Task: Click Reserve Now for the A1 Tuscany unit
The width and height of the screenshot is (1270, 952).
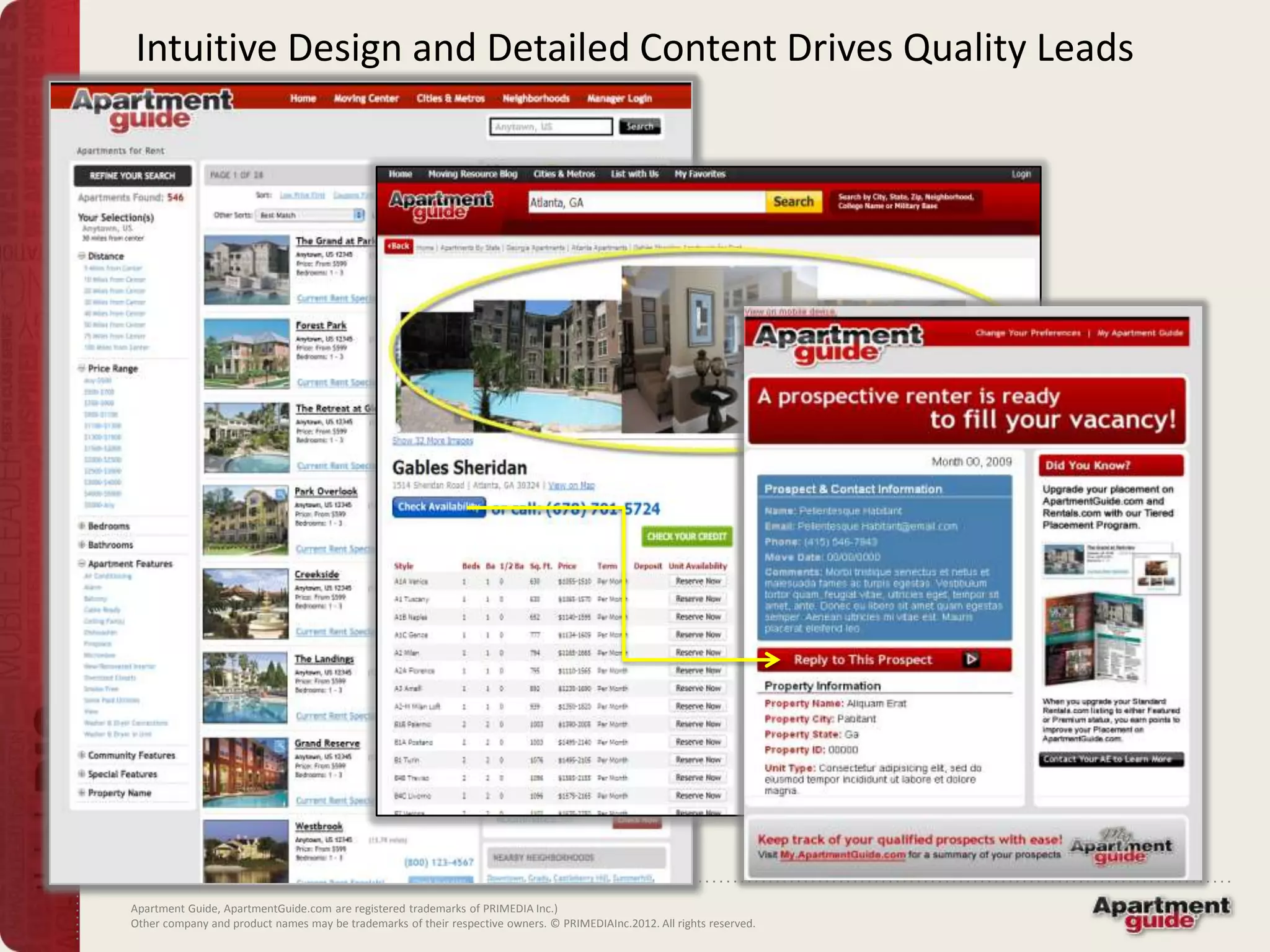Action: click(698, 599)
